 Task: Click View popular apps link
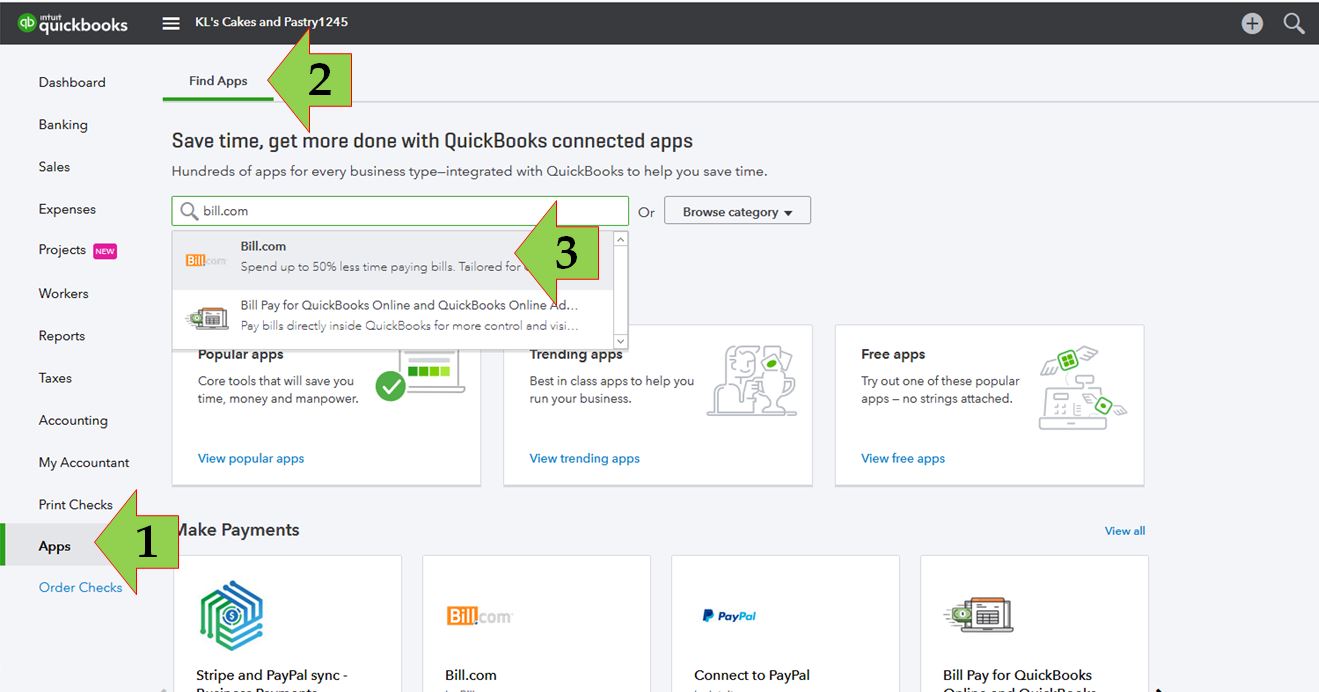(251, 458)
